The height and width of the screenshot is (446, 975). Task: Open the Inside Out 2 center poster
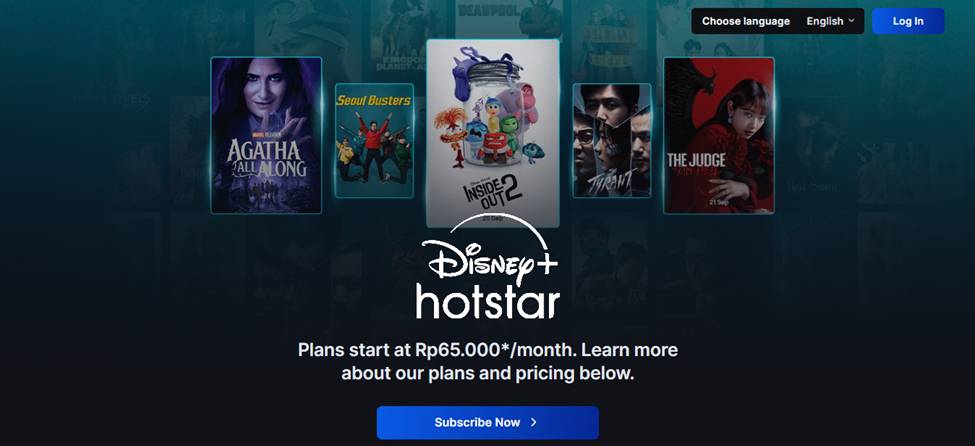[x=492, y=133]
